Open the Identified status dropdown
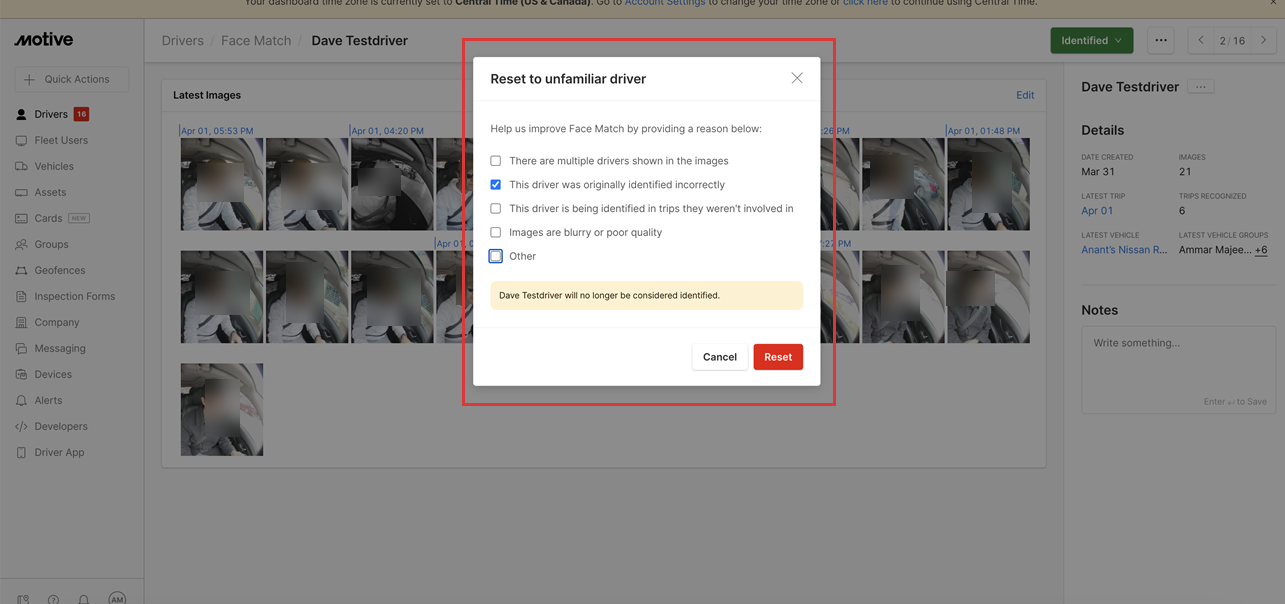1285x604 pixels. (x=1091, y=41)
